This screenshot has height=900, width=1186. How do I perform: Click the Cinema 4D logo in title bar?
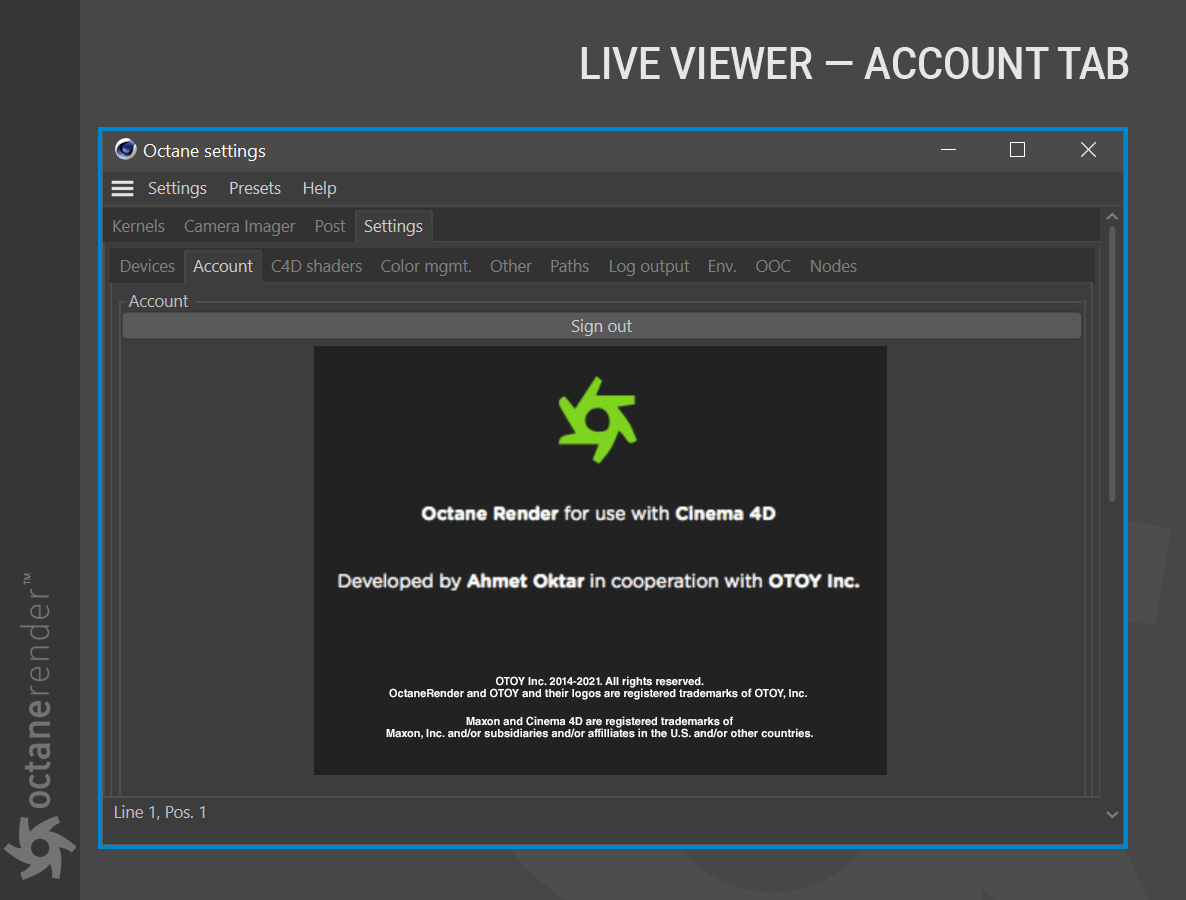click(x=126, y=150)
